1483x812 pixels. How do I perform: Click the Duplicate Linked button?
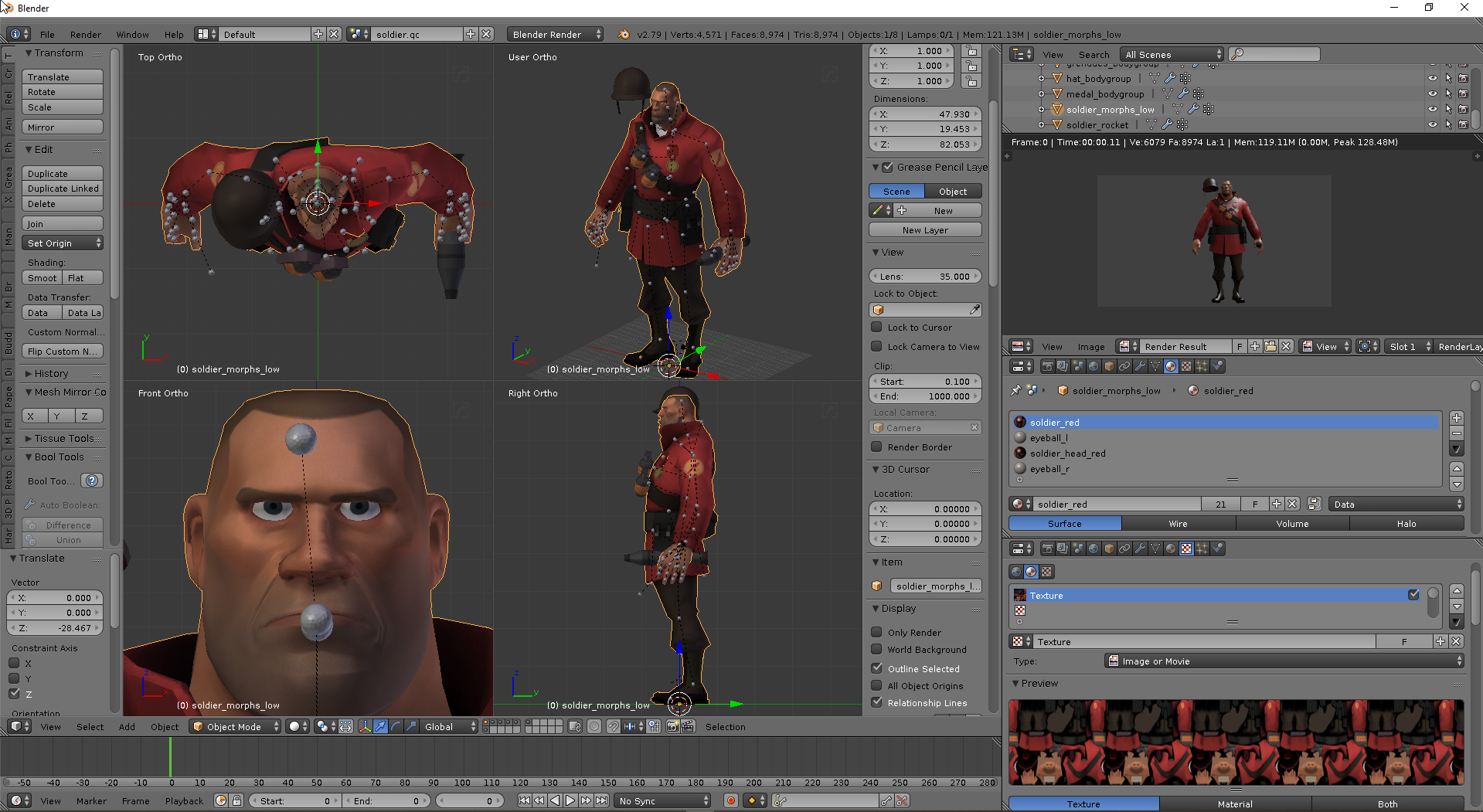(63, 189)
